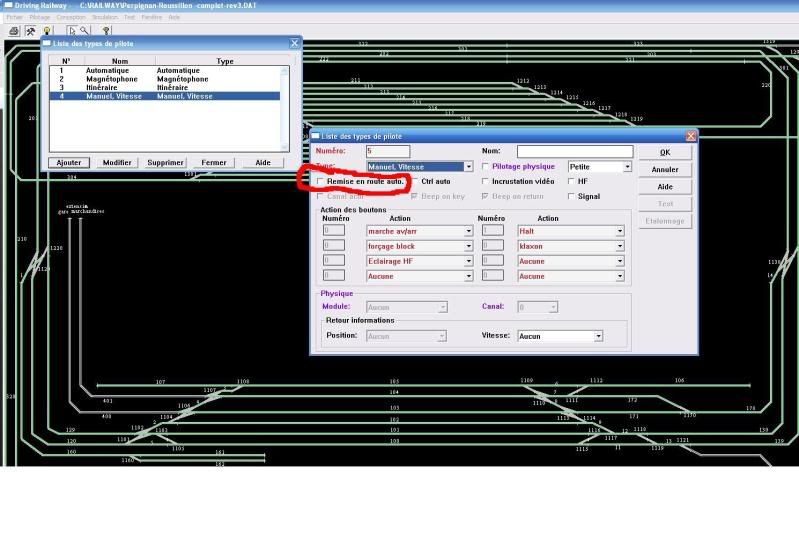Open the Simulation menu

(104, 17)
